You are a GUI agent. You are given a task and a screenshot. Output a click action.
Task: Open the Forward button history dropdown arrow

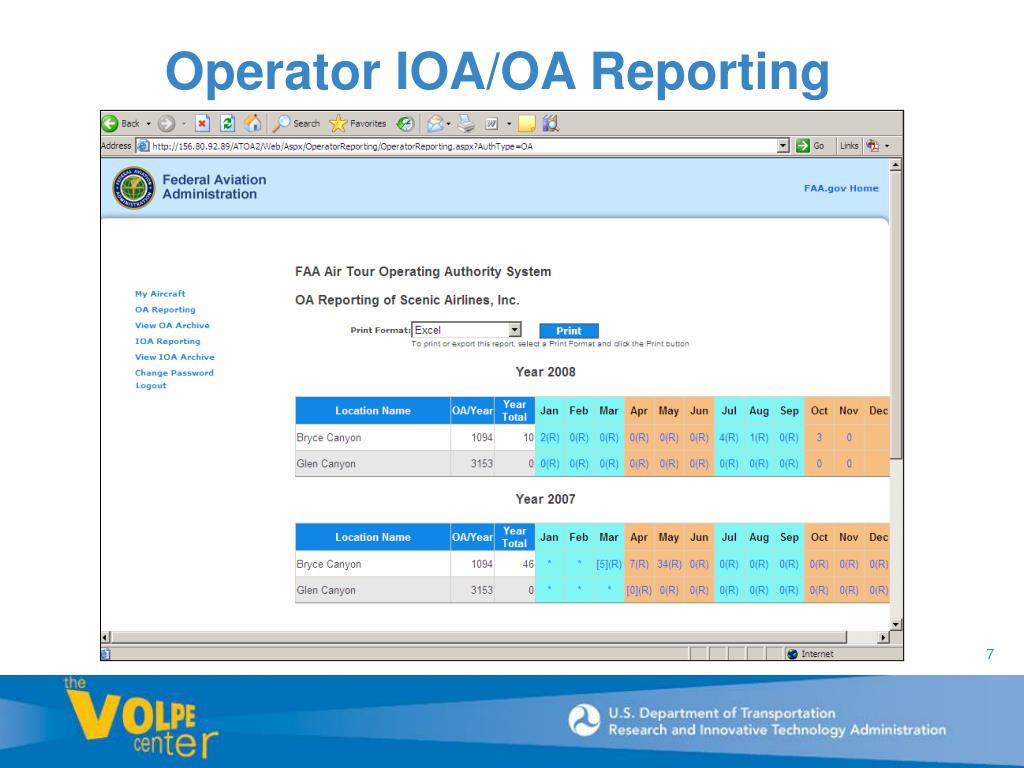(x=184, y=123)
